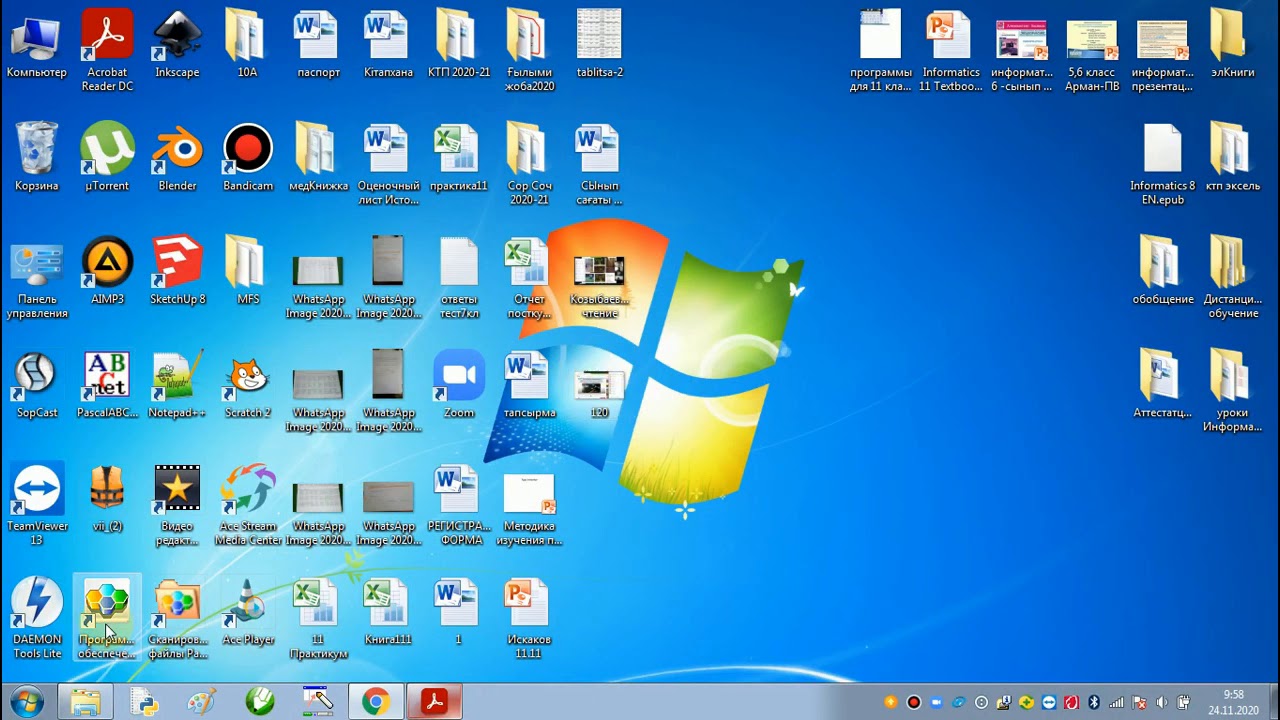Select the Bandicam desktop icon
1280x720 pixels.
click(248, 157)
